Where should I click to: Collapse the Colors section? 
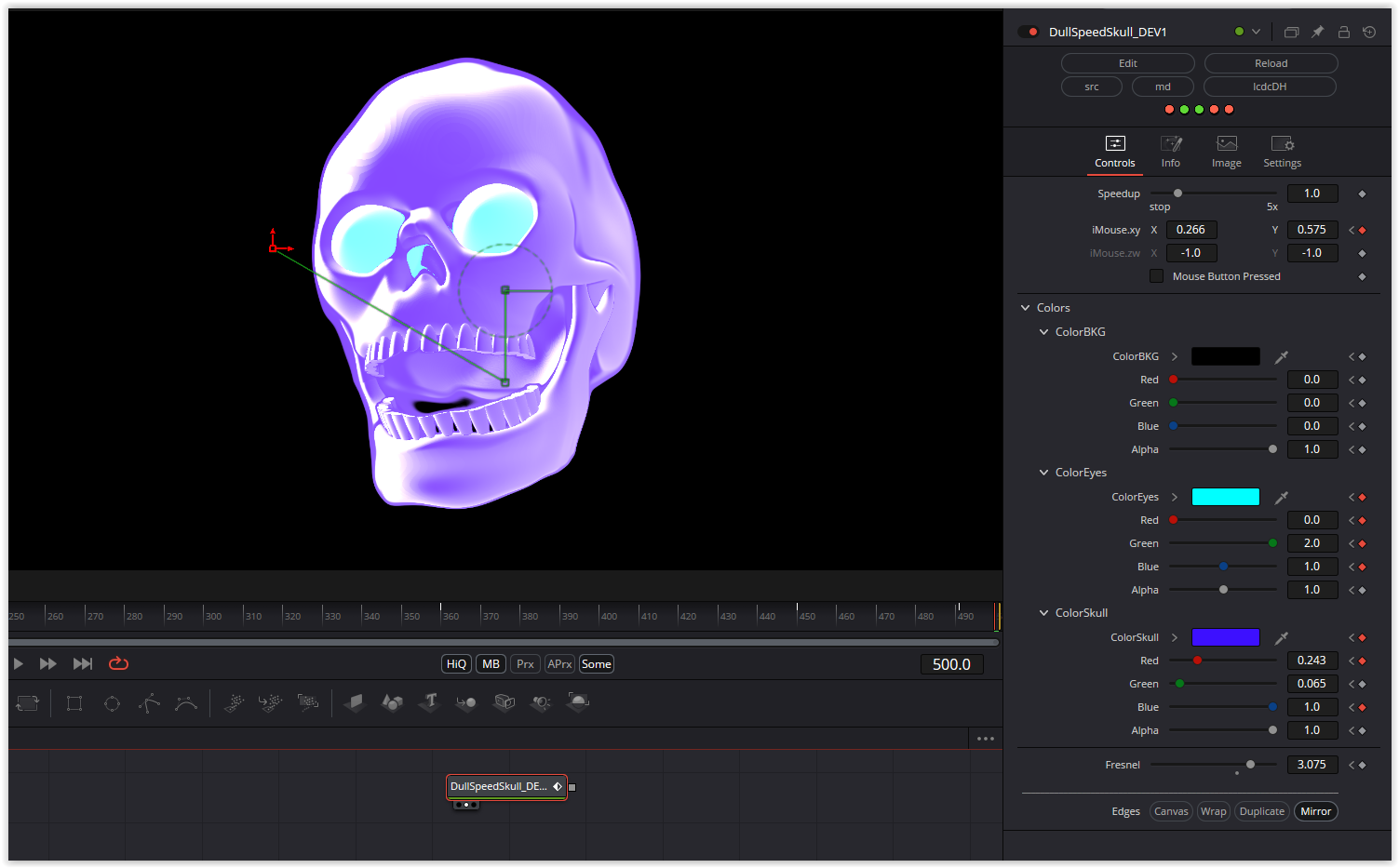coord(1025,308)
